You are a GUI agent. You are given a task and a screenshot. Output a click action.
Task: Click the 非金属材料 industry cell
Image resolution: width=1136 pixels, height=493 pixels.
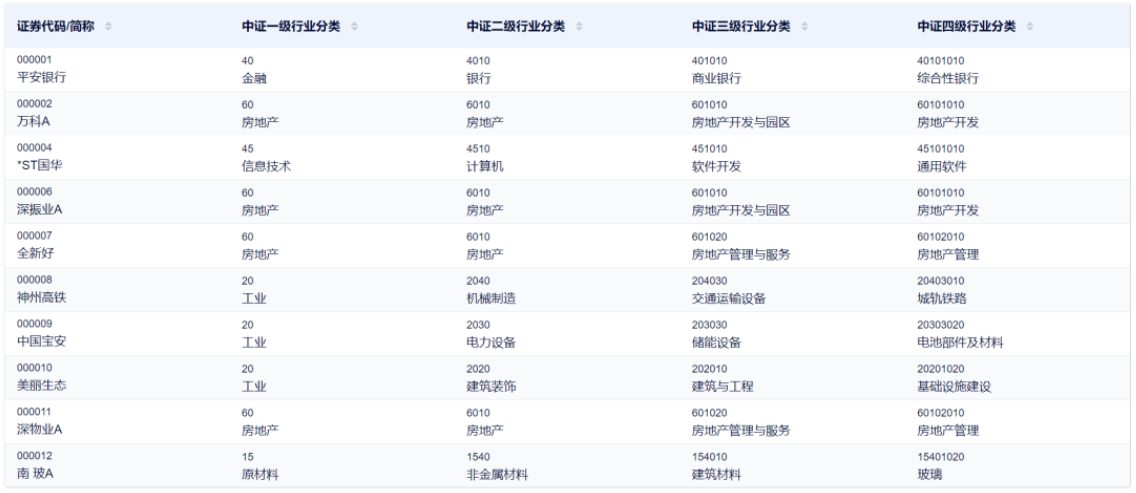[x=498, y=475]
